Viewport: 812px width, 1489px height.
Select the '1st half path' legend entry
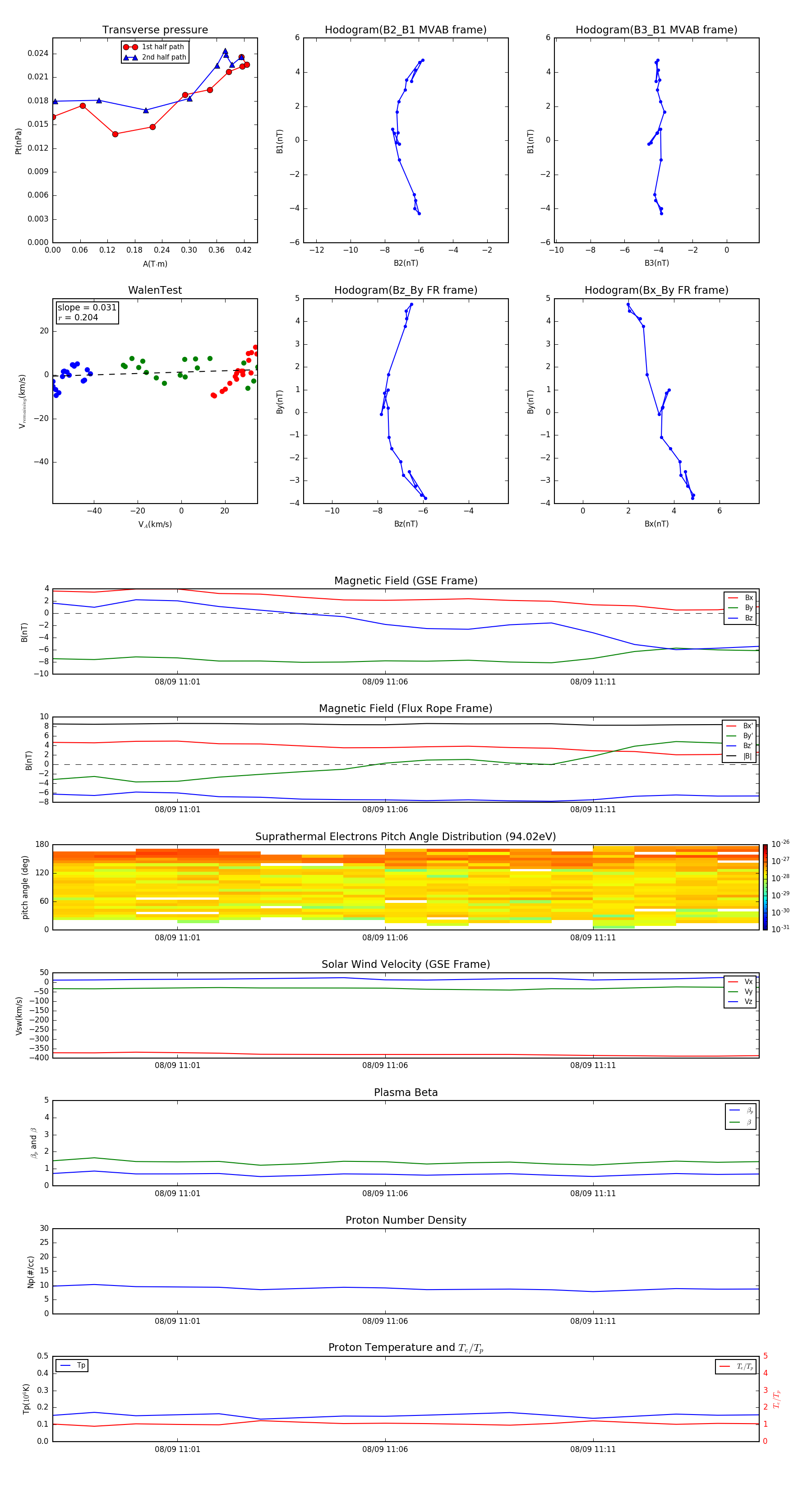[154, 47]
